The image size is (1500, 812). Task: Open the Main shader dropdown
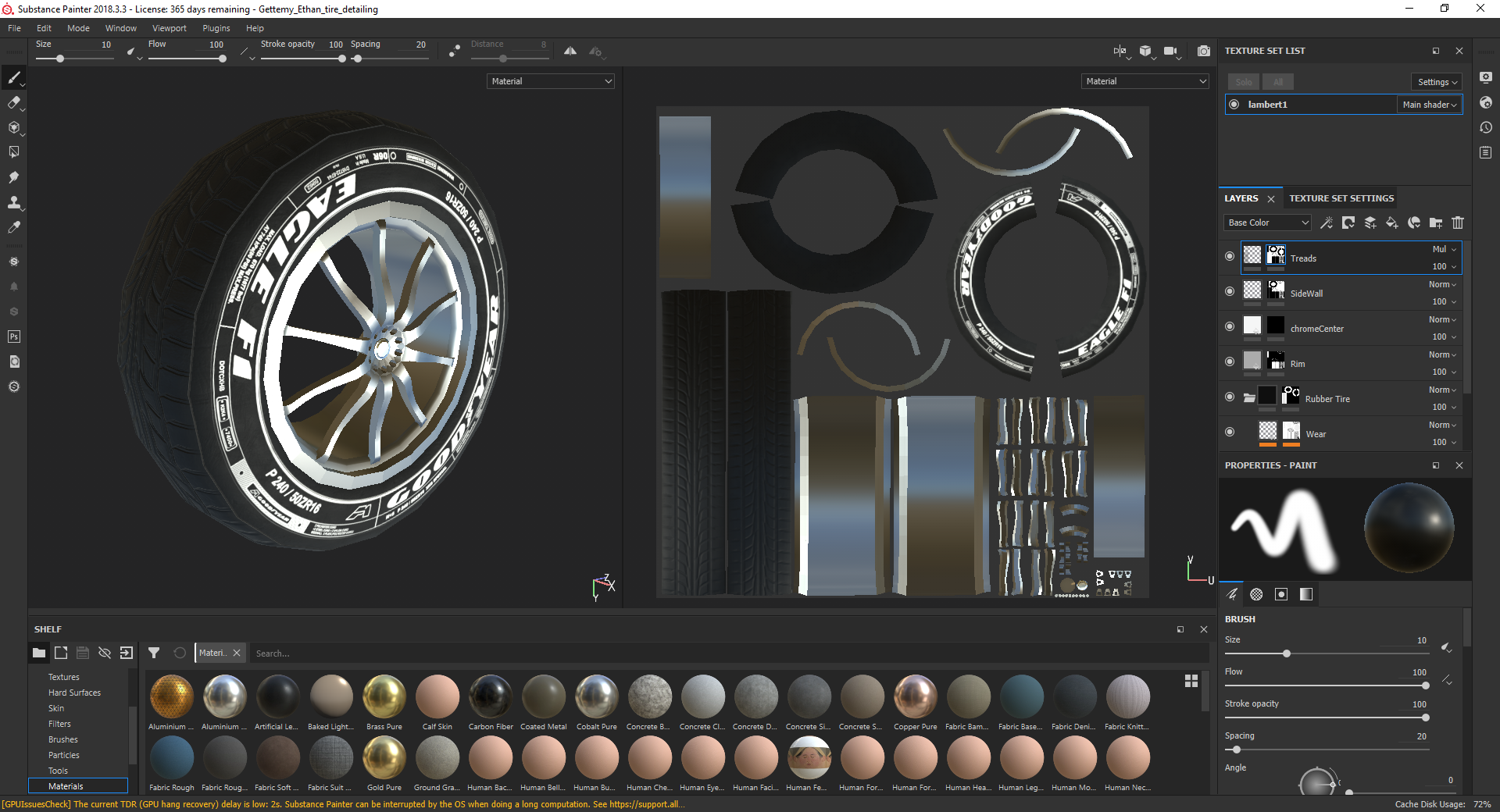click(1429, 105)
